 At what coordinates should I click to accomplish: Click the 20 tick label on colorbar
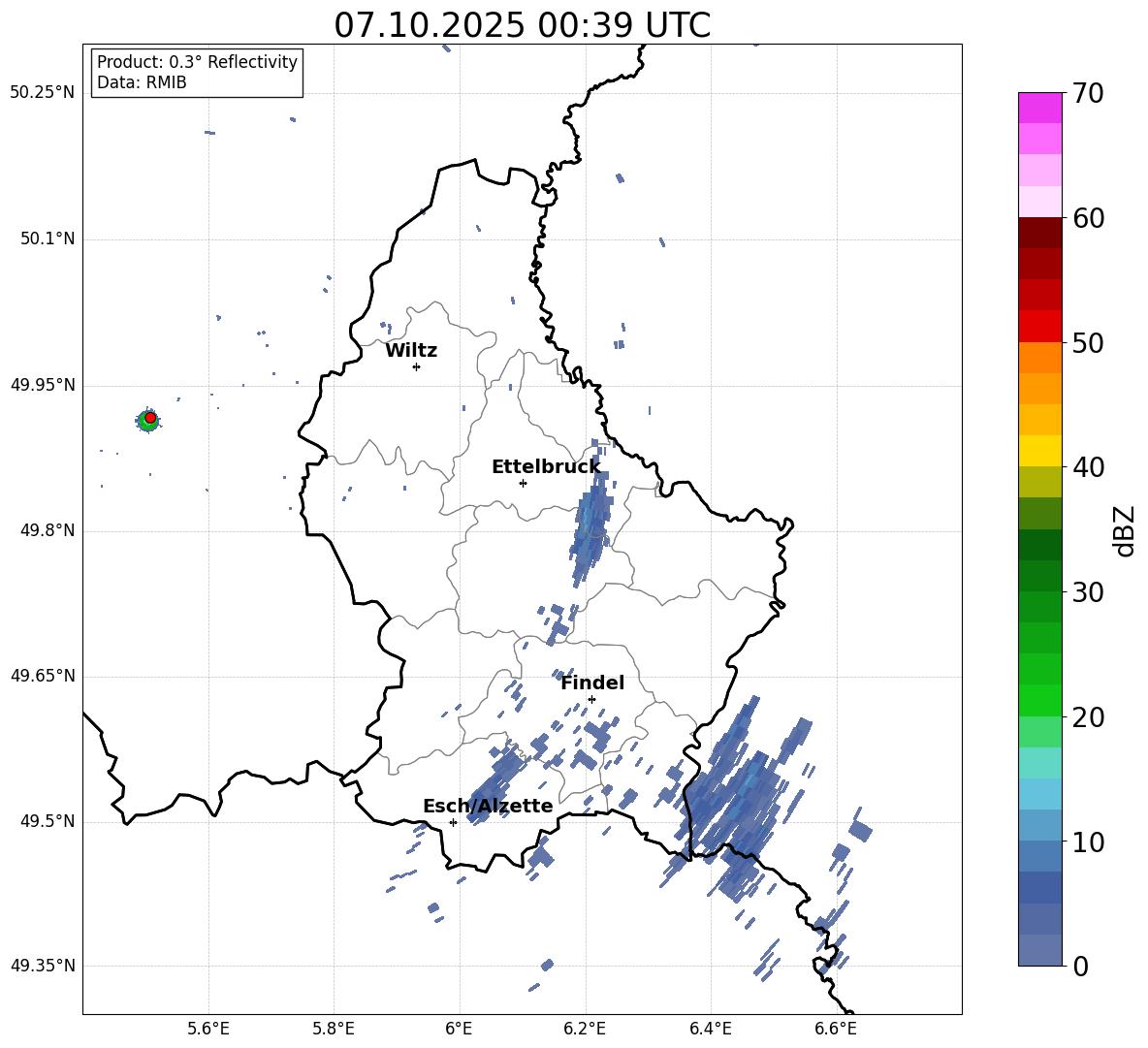coord(1088,717)
